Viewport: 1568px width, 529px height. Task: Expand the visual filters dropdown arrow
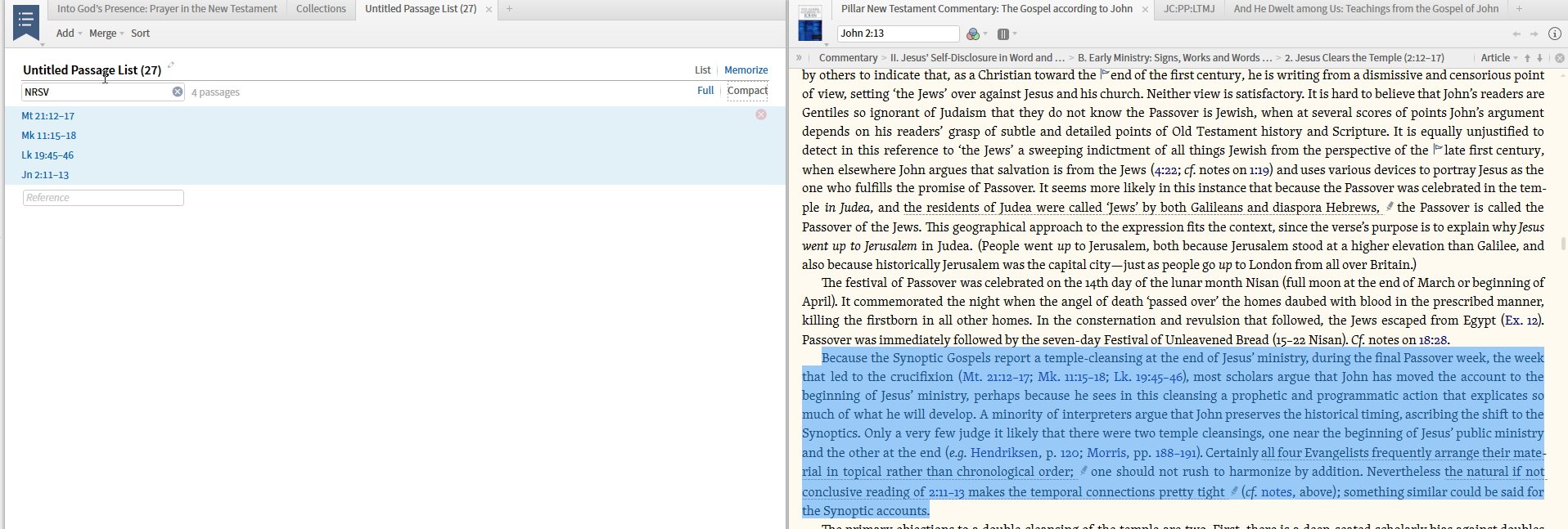[985, 34]
